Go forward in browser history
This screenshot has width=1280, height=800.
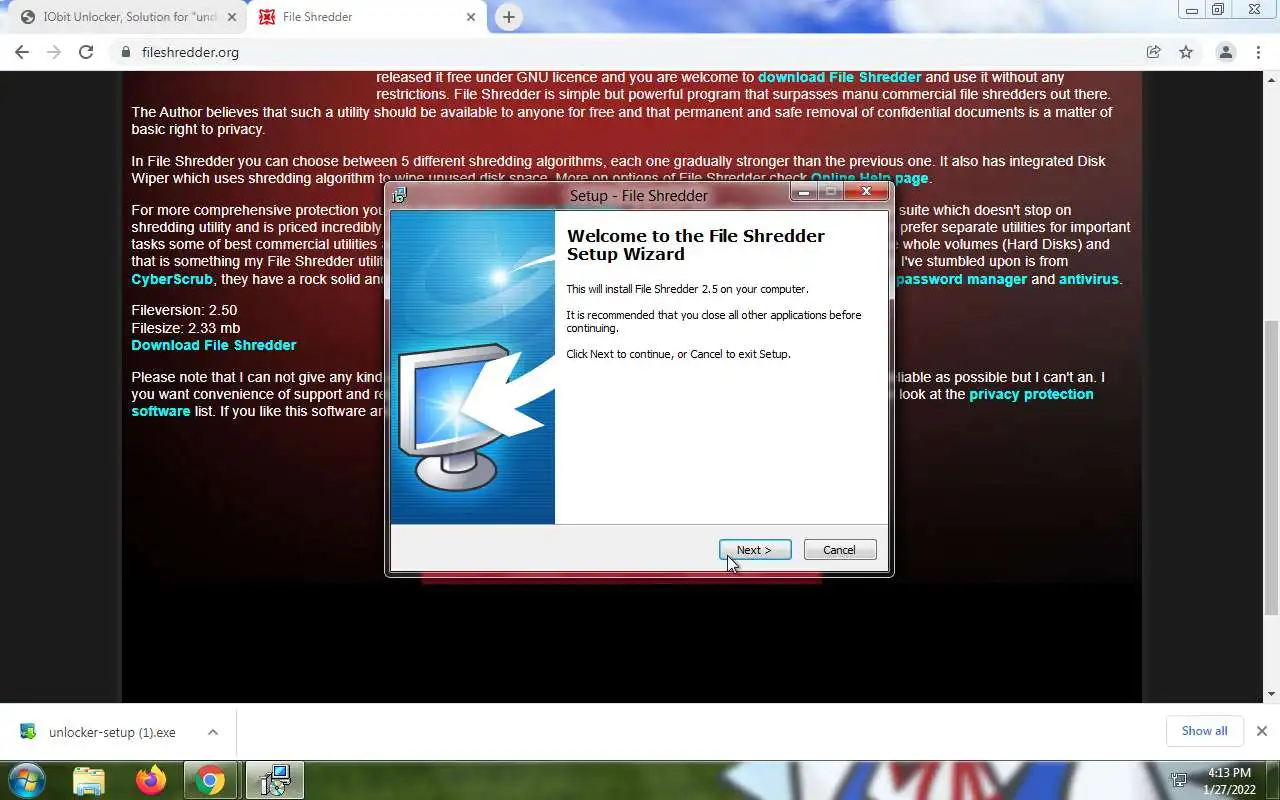(x=54, y=52)
